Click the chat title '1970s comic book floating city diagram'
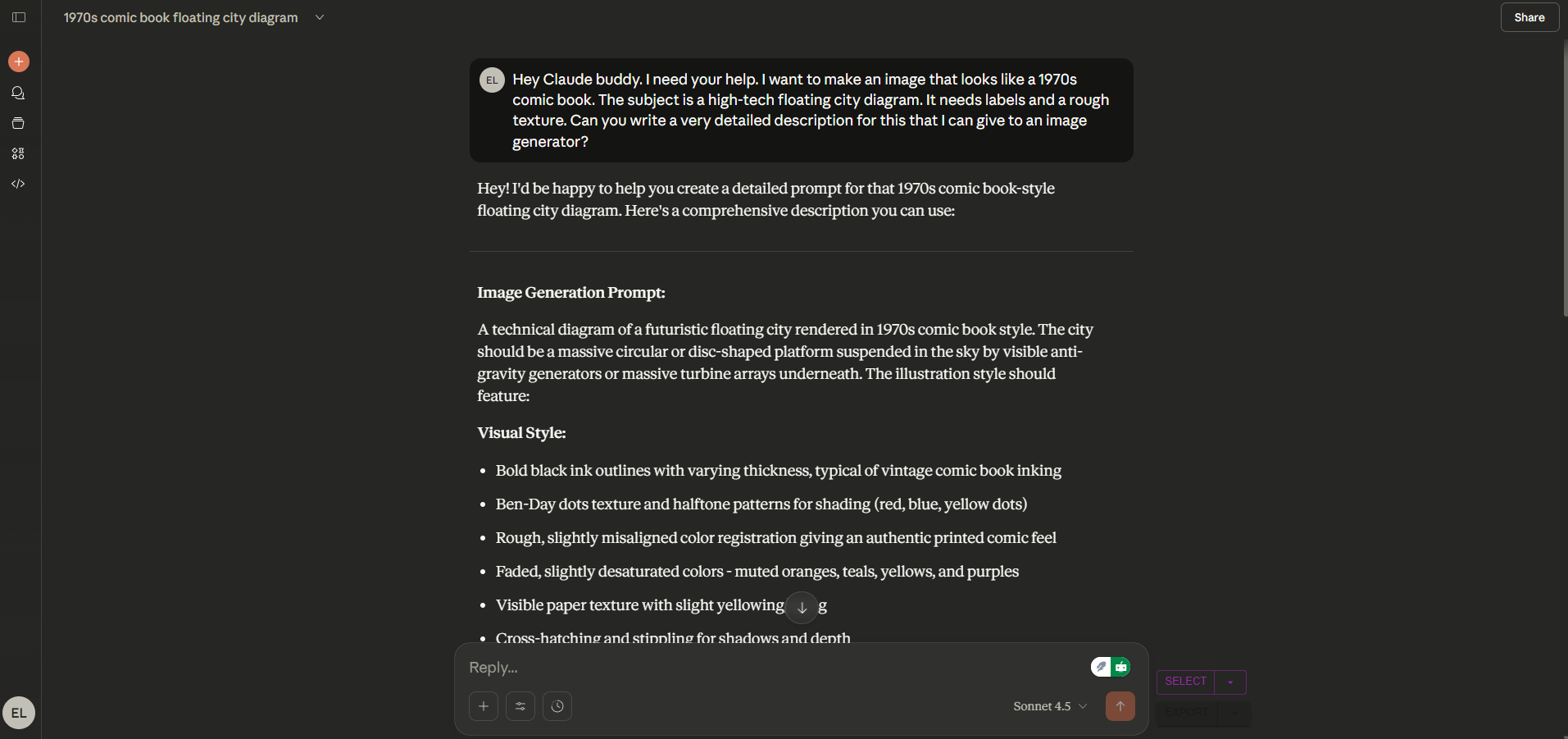This screenshot has width=1568, height=739. pos(180,17)
